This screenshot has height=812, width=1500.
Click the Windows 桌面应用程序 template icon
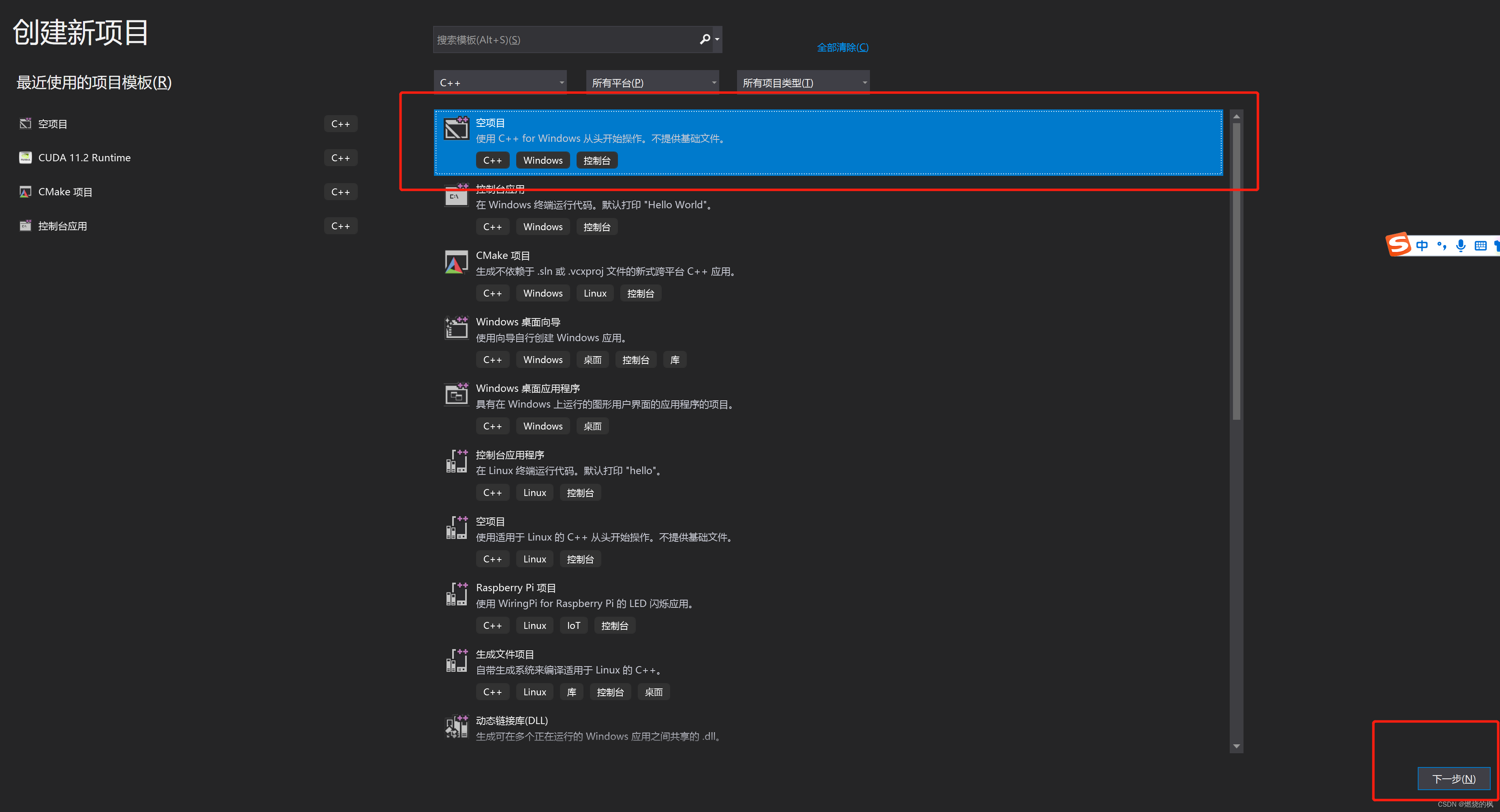tap(457, 394)
